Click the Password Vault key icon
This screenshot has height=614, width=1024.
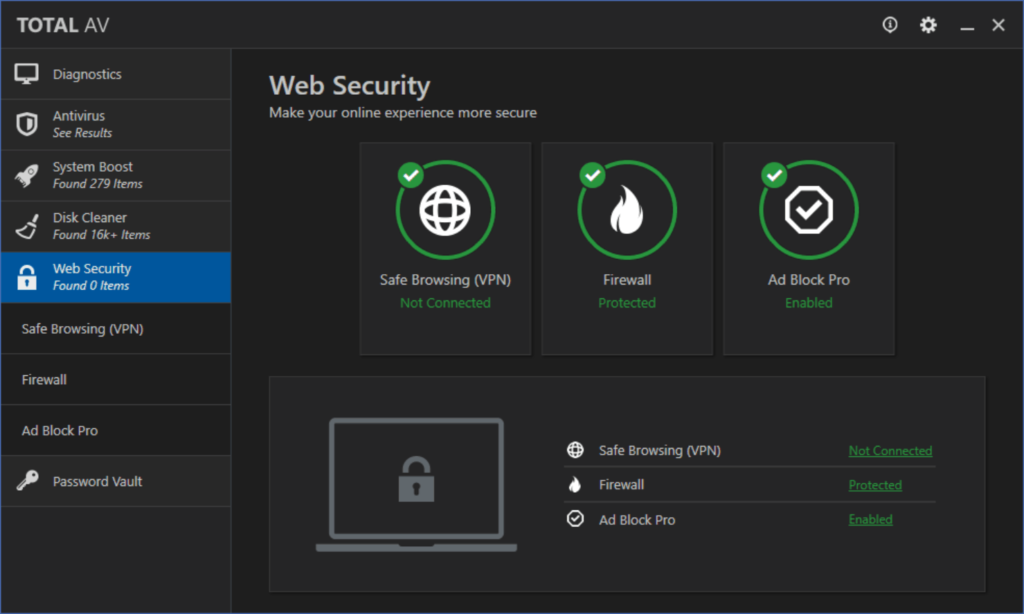click(x=27, y=481)
